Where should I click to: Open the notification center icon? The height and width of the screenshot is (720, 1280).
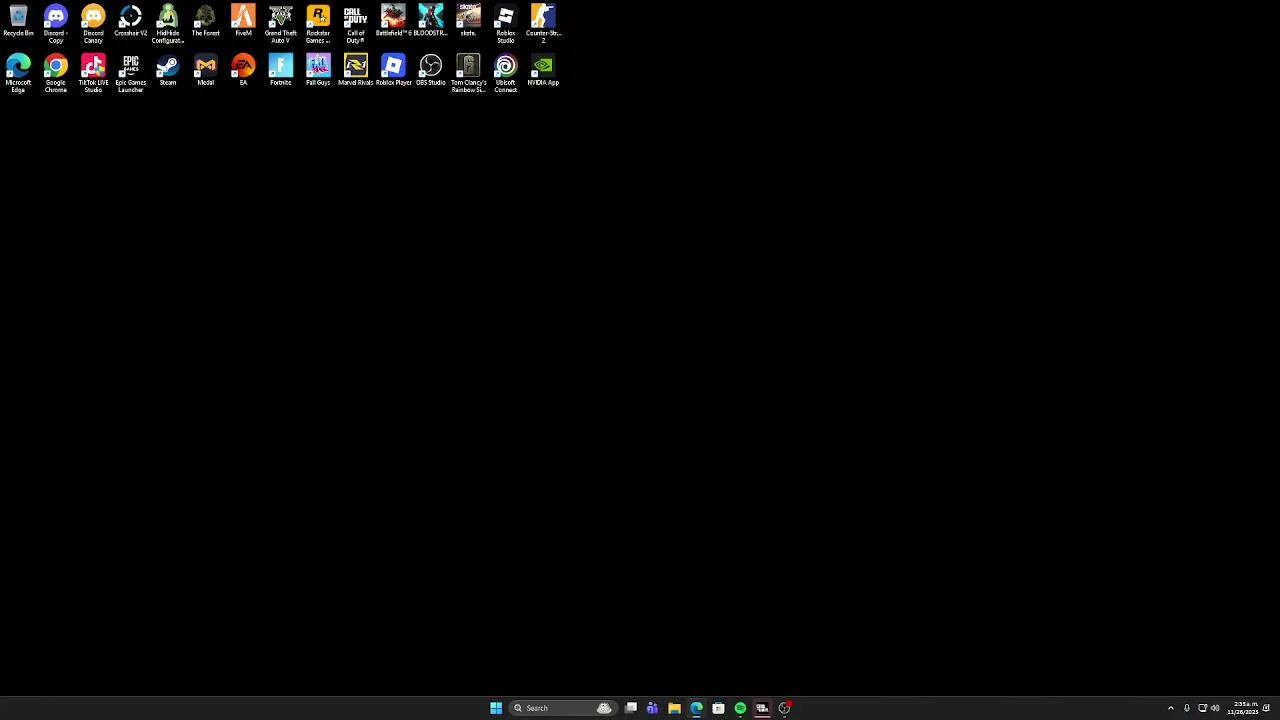click(x=1266, y=708)
